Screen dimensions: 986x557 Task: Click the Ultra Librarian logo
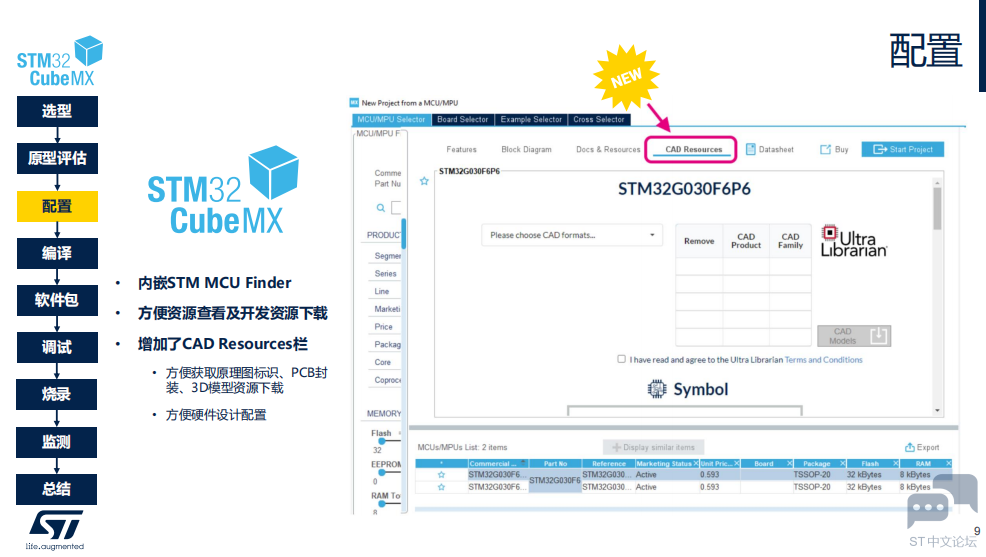[x=854, y=241]
